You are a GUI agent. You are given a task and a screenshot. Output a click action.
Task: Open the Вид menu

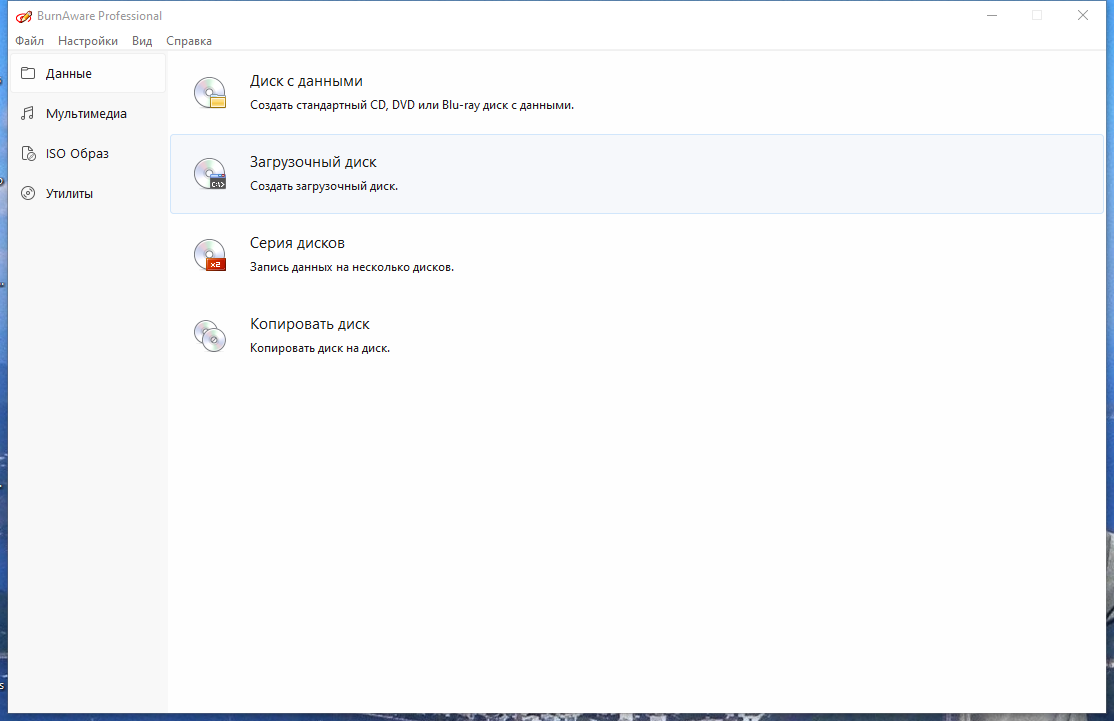coord(141,41)
